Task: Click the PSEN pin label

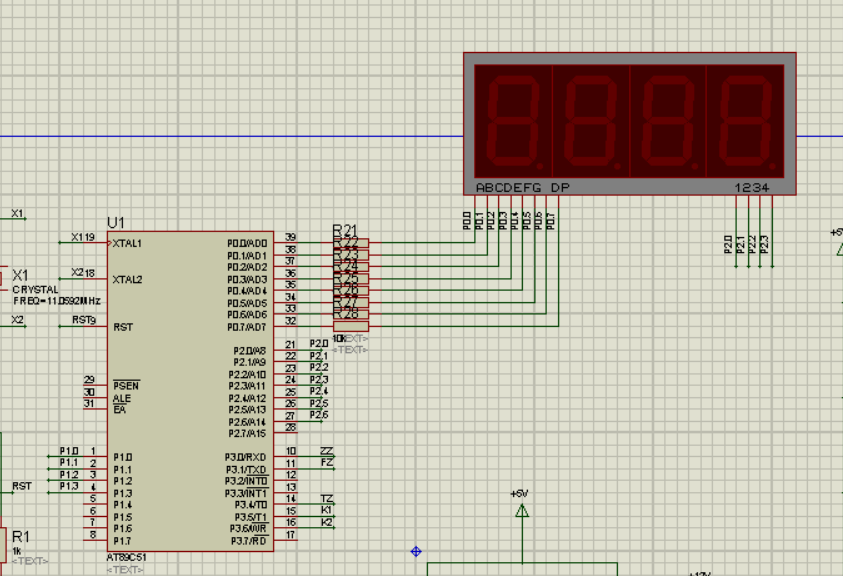Action: [x=126, y=386]
